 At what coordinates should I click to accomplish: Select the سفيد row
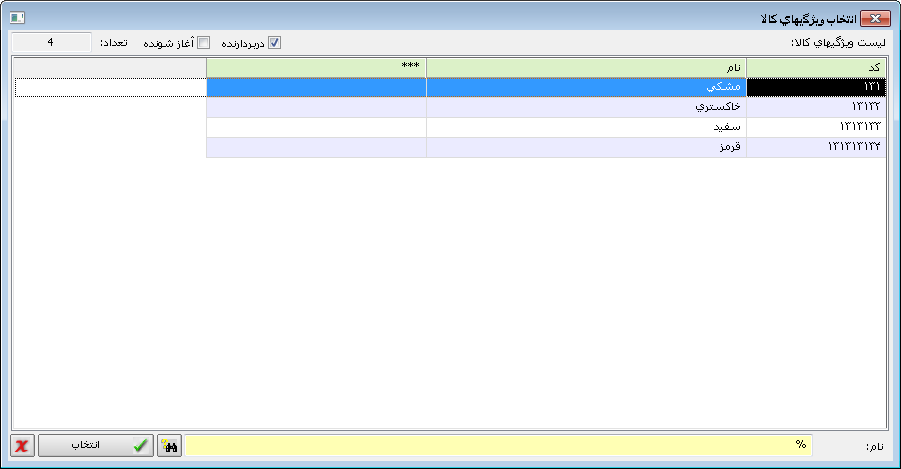click(x=586, y=127)
